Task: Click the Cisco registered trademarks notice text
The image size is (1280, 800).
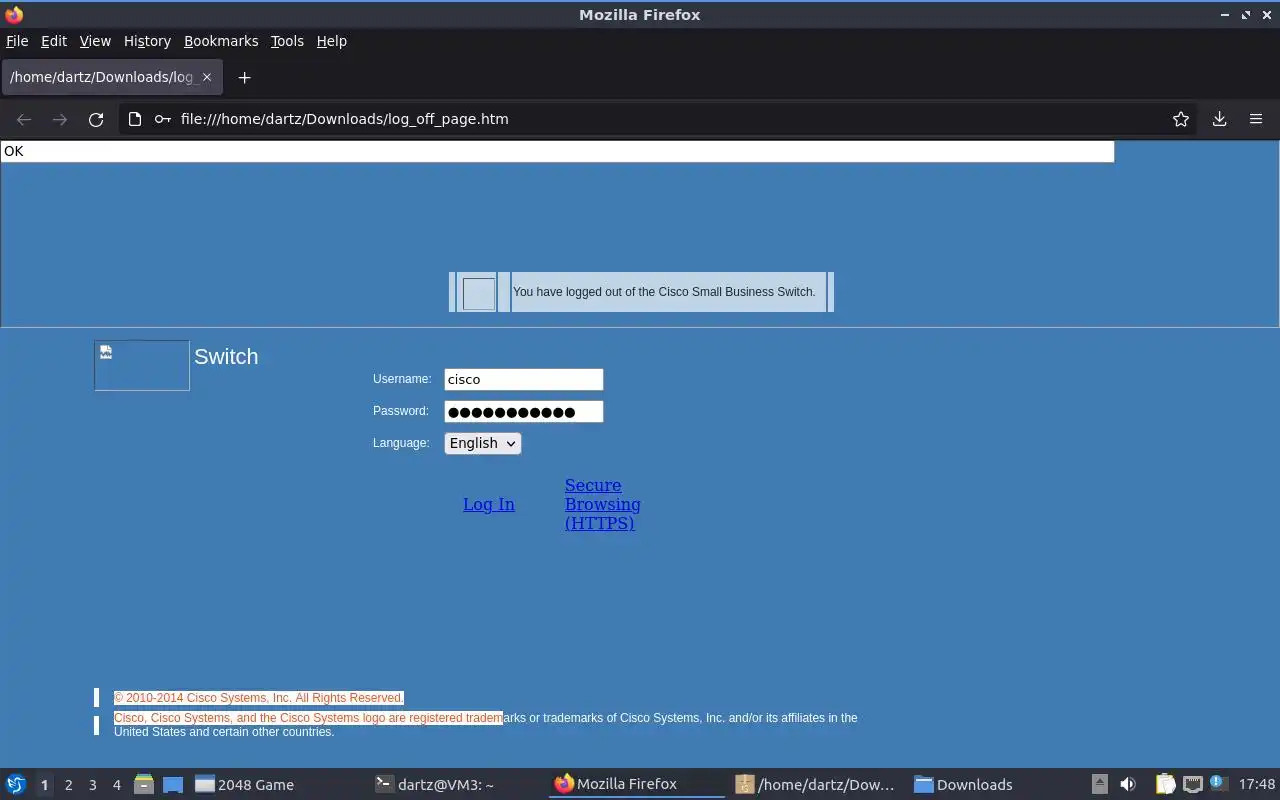Action: click(x=486, y=725)
